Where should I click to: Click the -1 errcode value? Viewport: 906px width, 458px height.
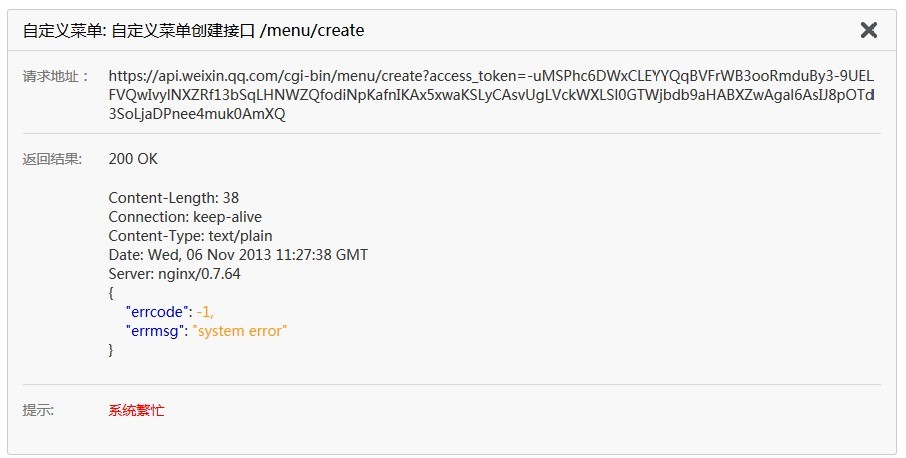pos(205,312)
